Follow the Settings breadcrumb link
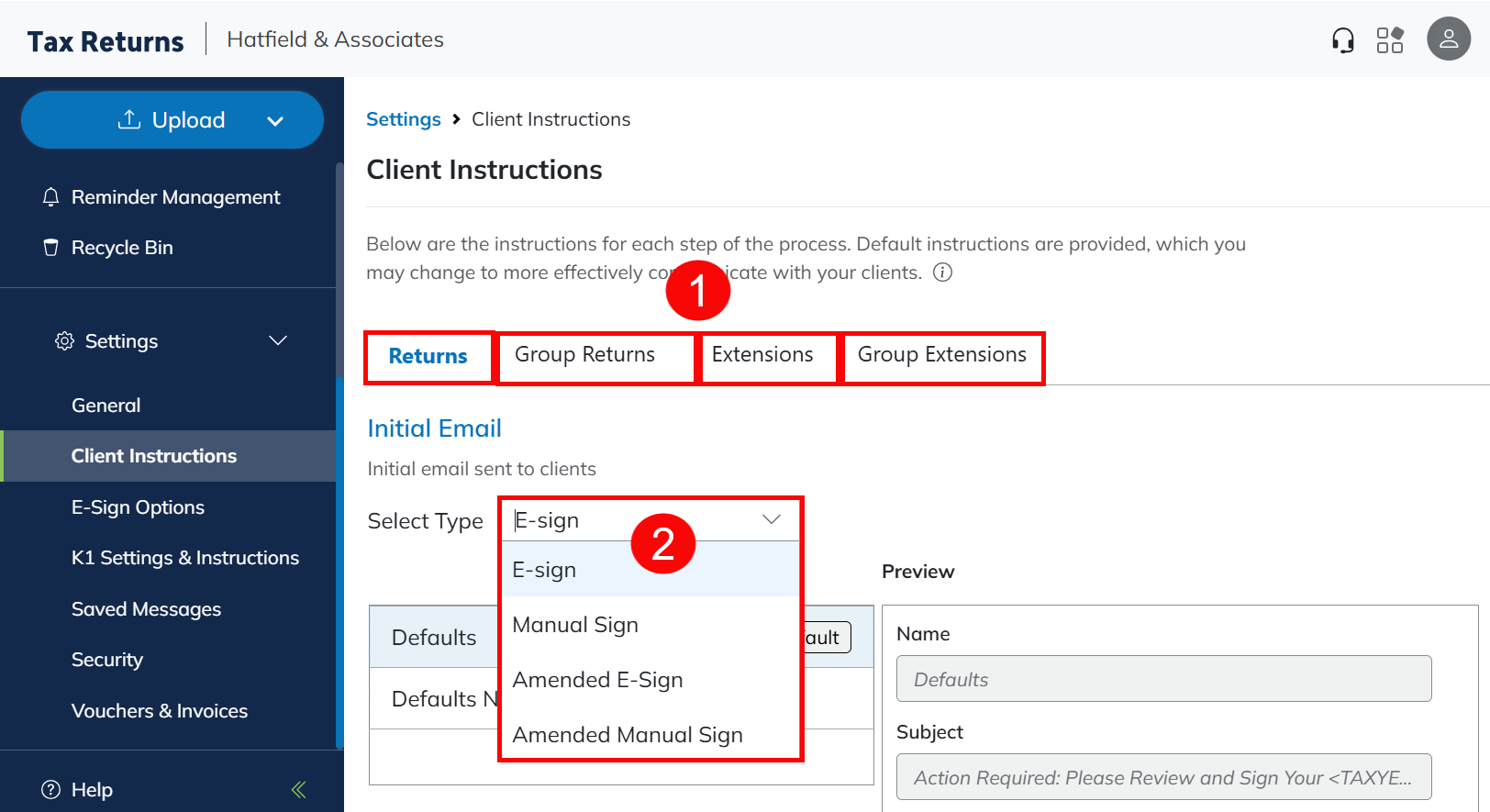 (403, 119)
